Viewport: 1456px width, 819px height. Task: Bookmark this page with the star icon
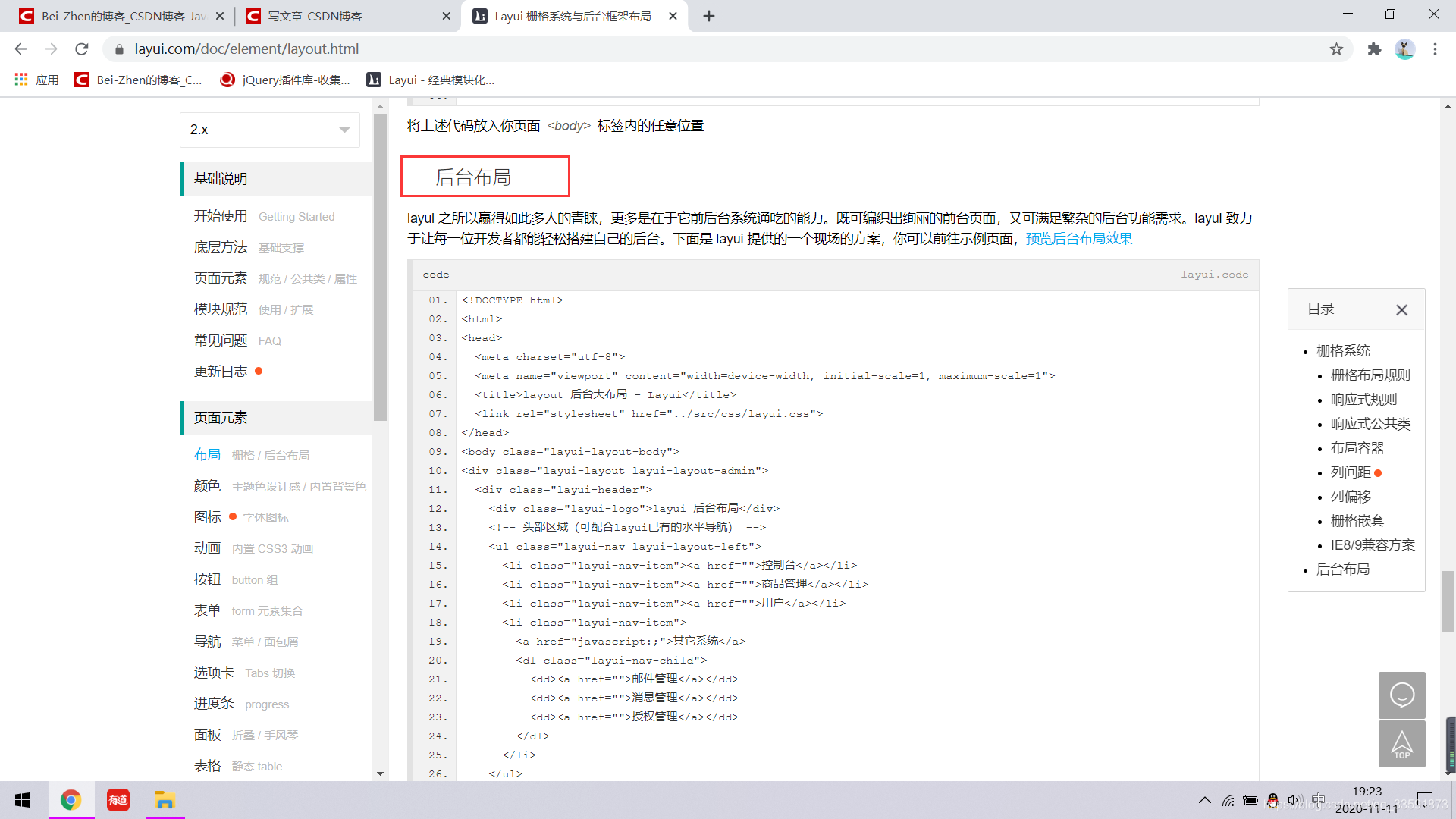point(1336,49)
